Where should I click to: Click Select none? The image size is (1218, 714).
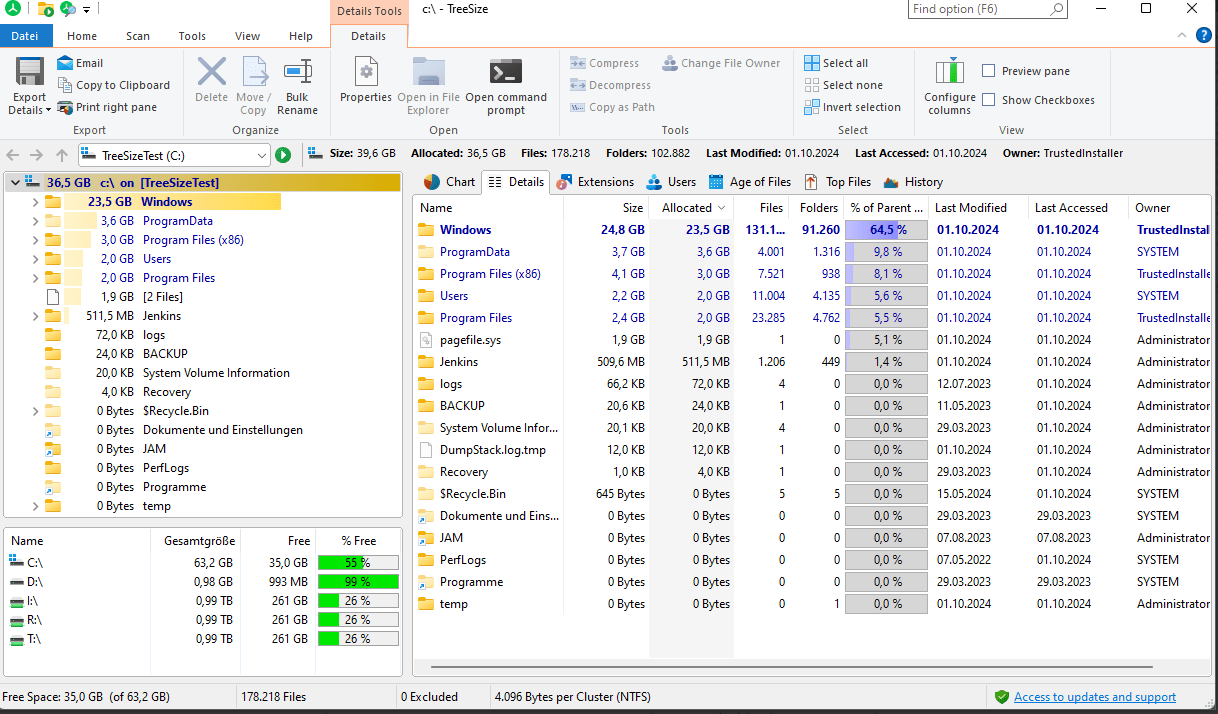click(843, 85)
